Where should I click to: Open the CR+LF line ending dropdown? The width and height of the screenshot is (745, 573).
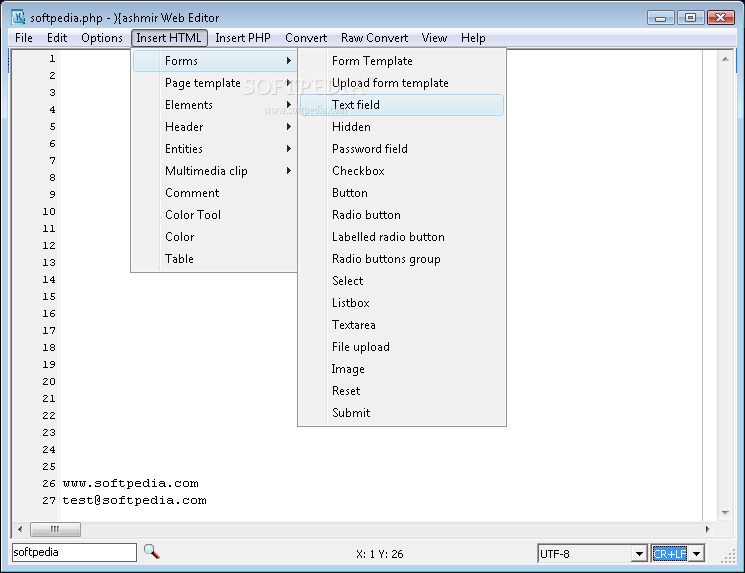697,554
